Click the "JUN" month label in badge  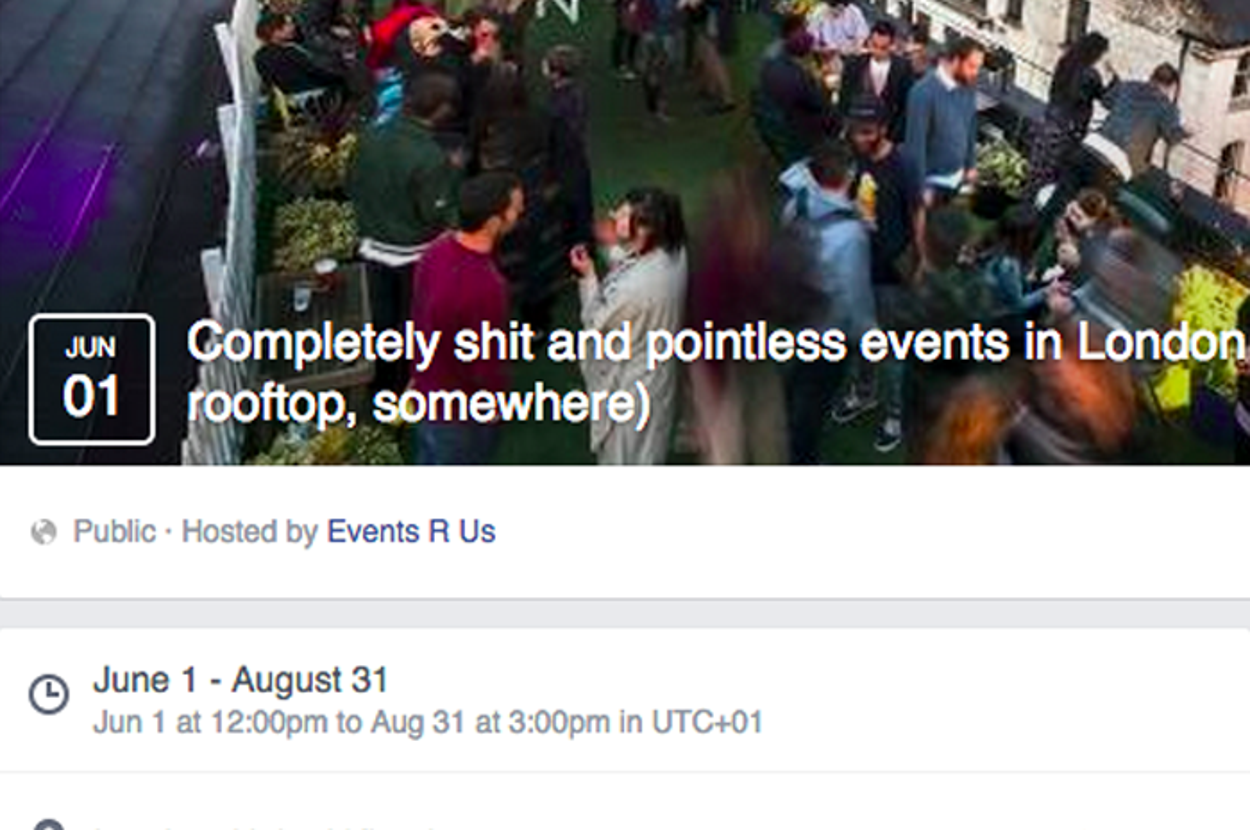coord(91,348)
